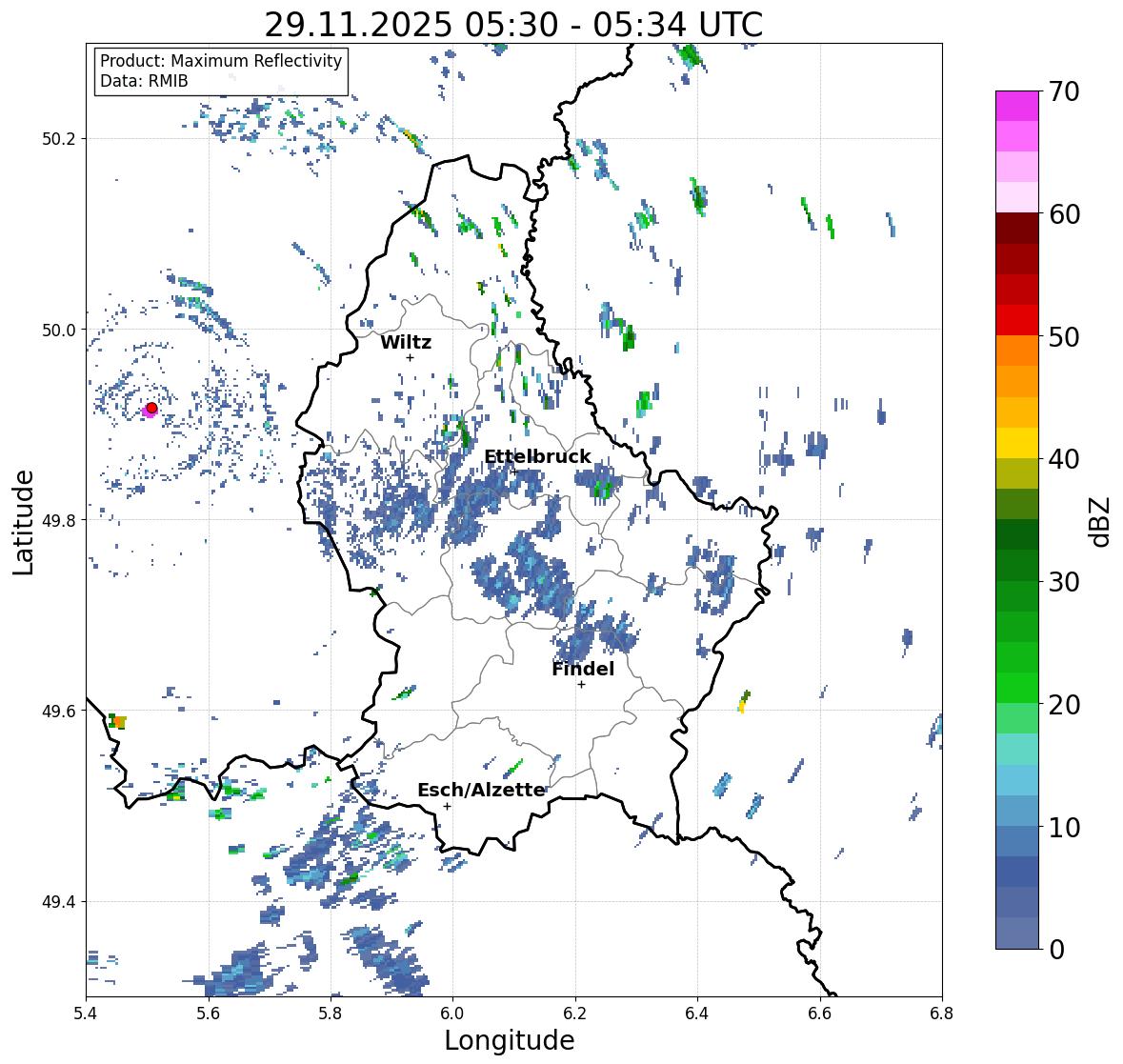
Task: Click the title timestamp '29.11.2025 05:30 - 05:34 UTC'
Action: [513, 25]
